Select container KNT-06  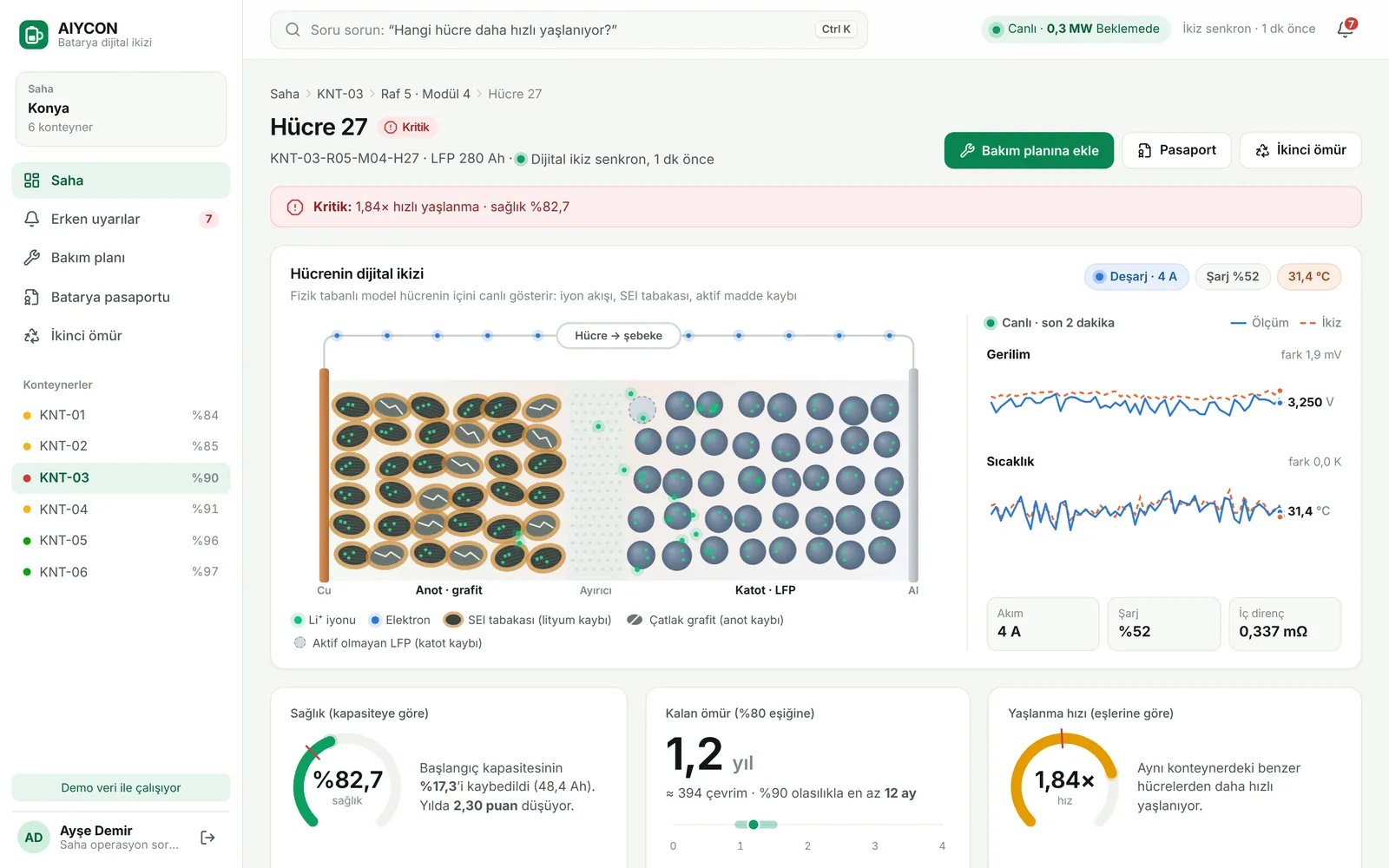pyautogui.click(x=121, y=572)
